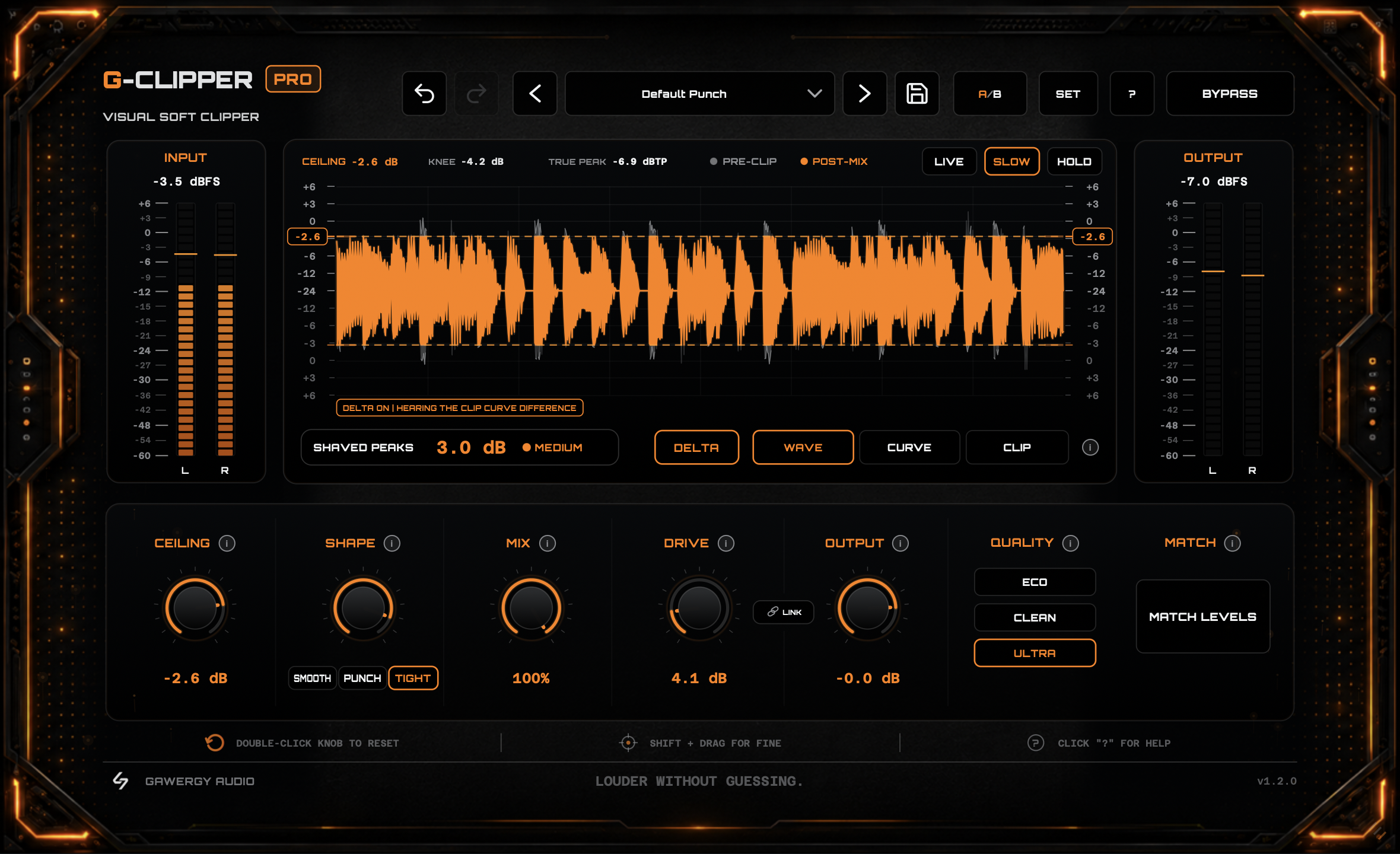Click the Match Levels button
1400x854 pixels.
tap(1203, 617)
